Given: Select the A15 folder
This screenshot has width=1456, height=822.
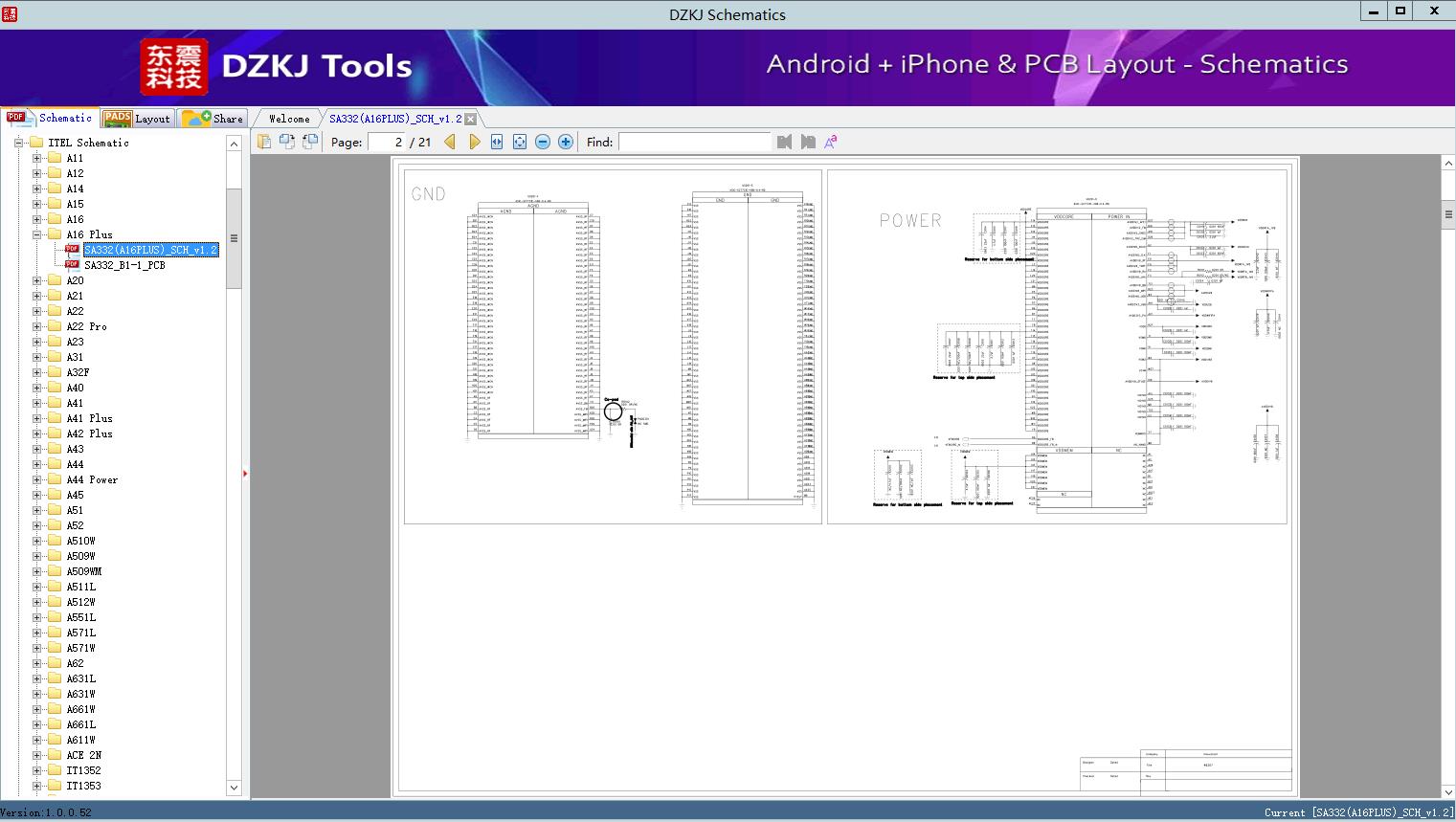Looking at the screenshot, I should click(75, 204).
